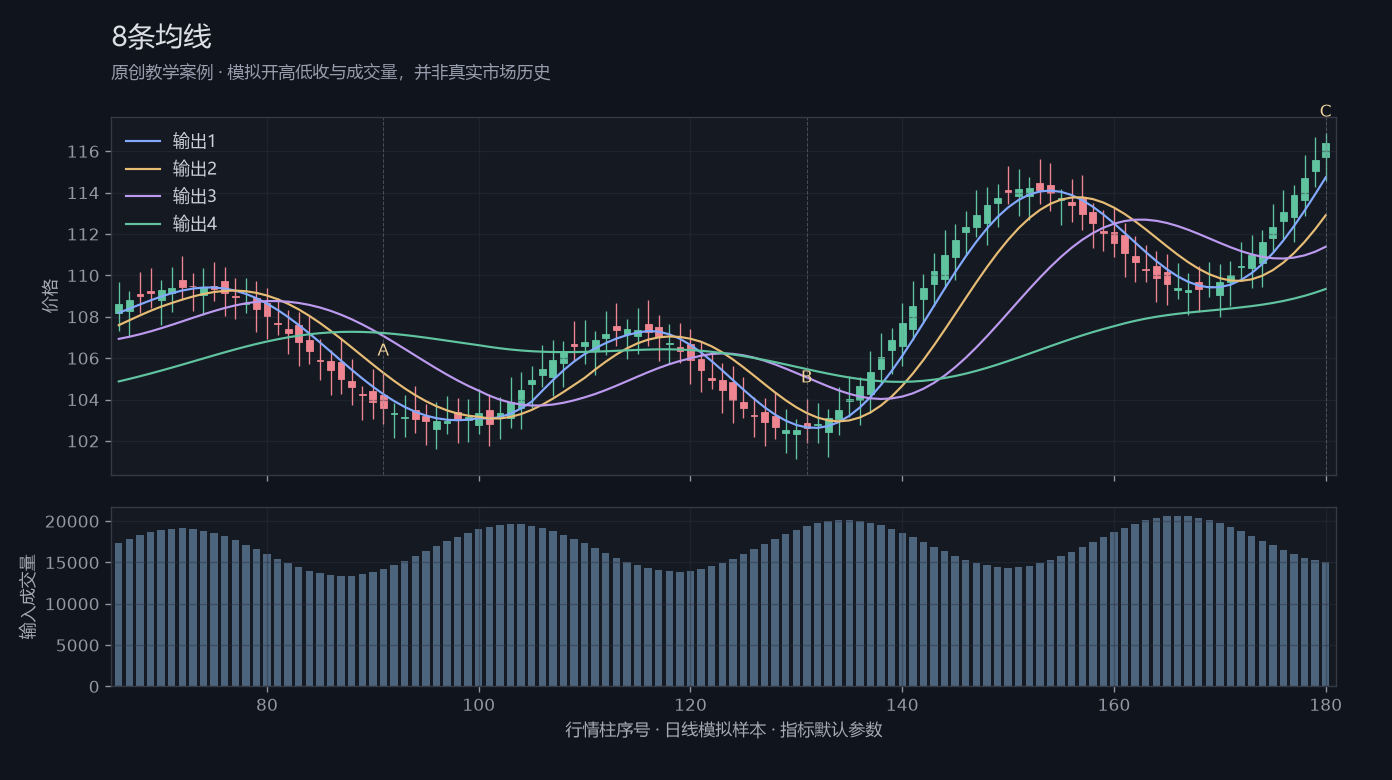Click x-axis tick label 80

(x=267, y=704)
